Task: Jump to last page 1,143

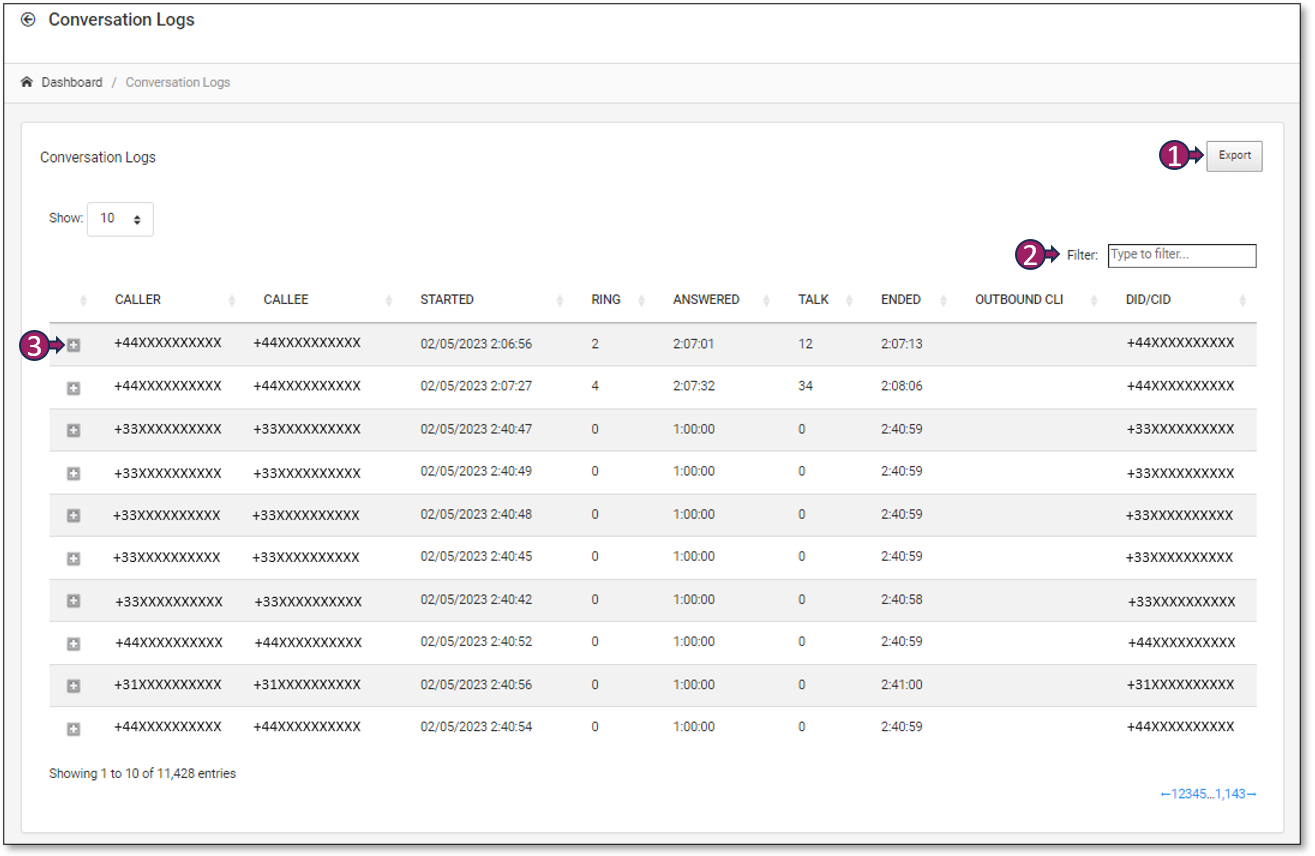Action: [1230, 794]
